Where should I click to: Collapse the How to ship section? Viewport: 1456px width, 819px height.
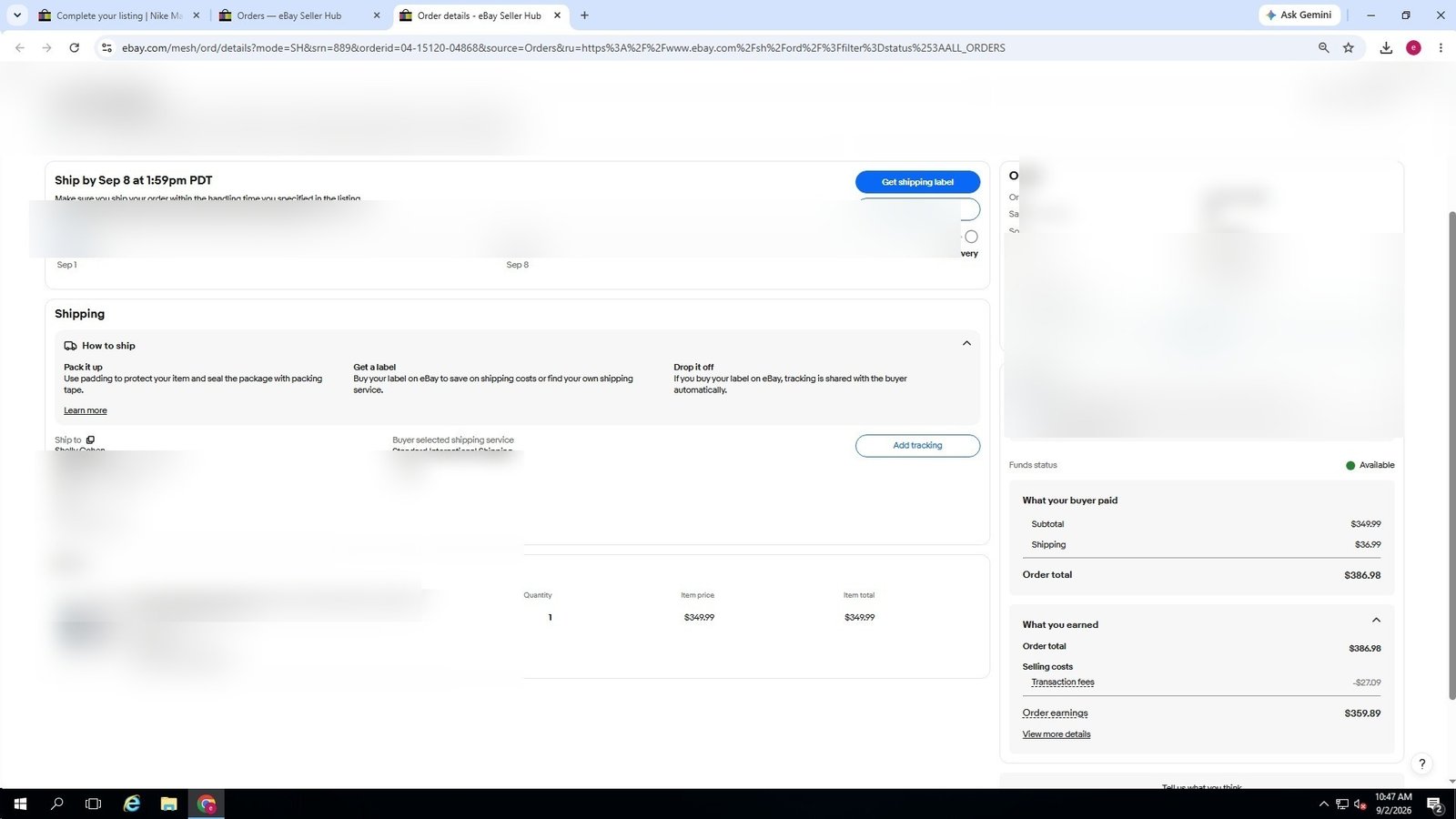click(966, 344)
